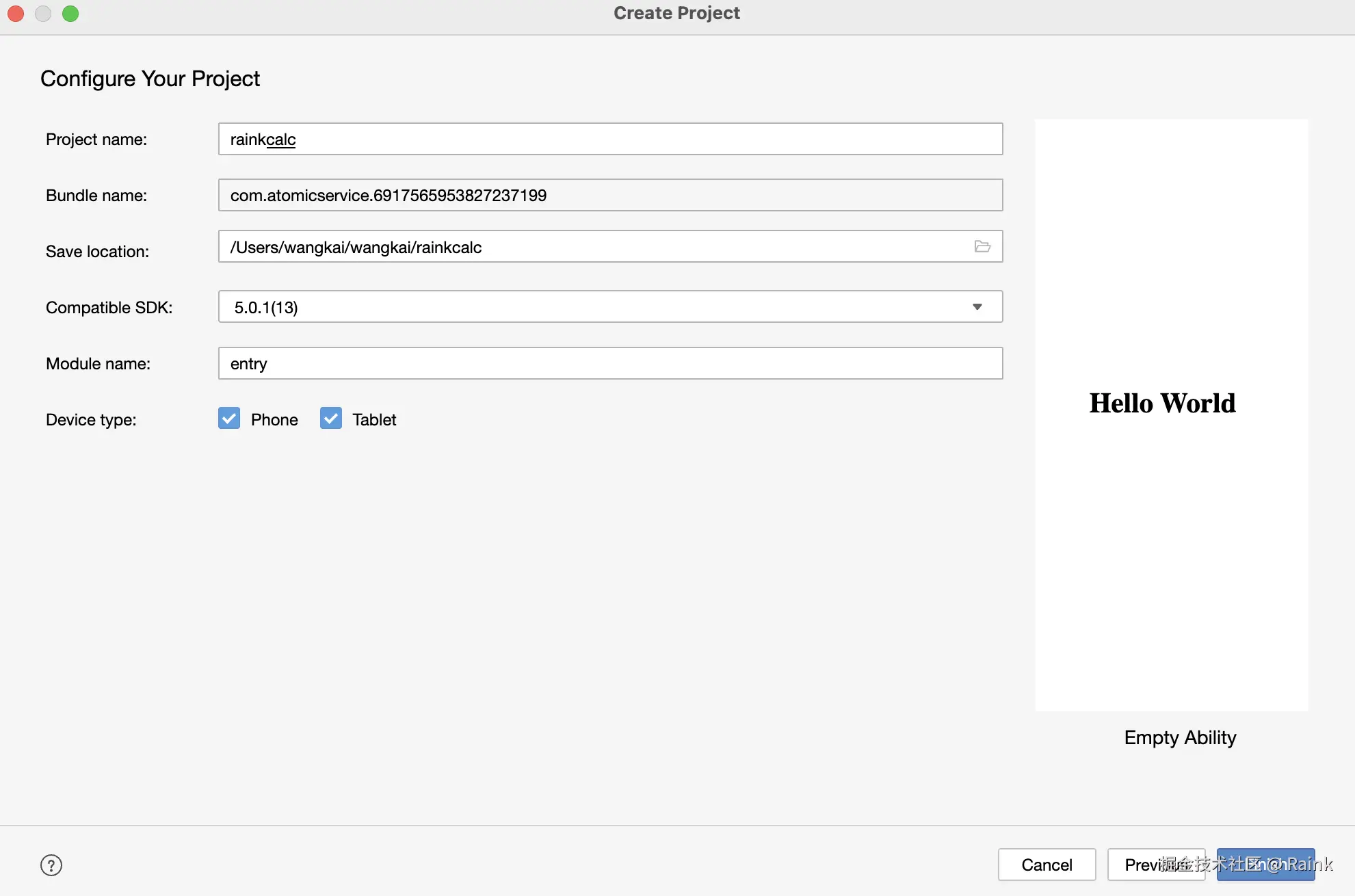Click the folder browse icon in Save location
The image size is (1355, 896).
982,247
